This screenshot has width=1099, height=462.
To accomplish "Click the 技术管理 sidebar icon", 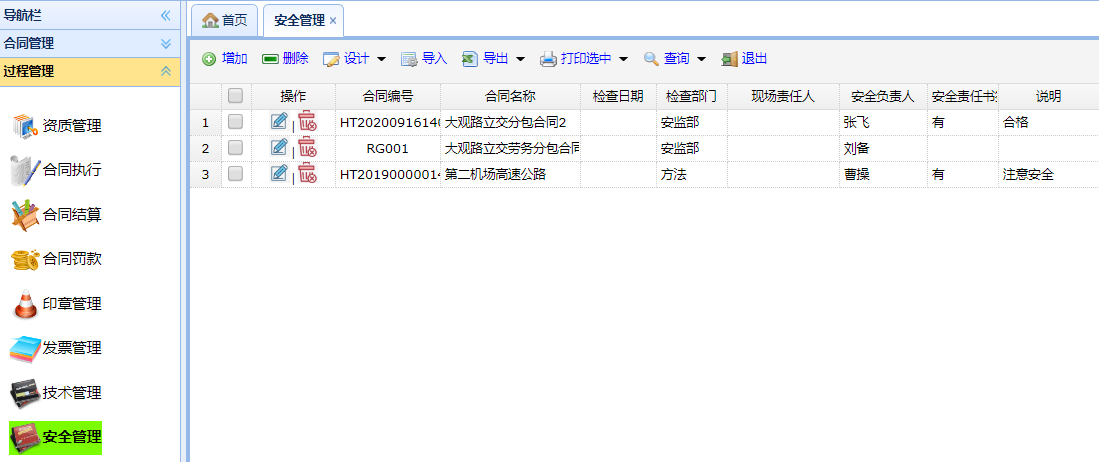I will [25, 393].
